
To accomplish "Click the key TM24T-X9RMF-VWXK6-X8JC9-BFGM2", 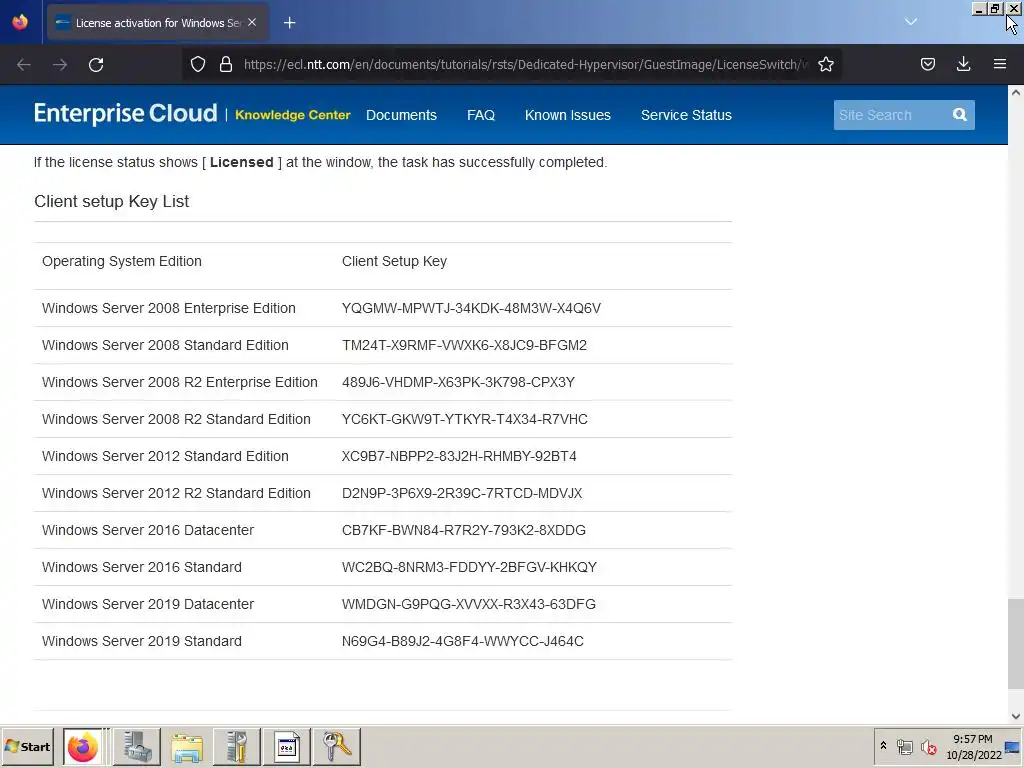I will click(464, 345).
